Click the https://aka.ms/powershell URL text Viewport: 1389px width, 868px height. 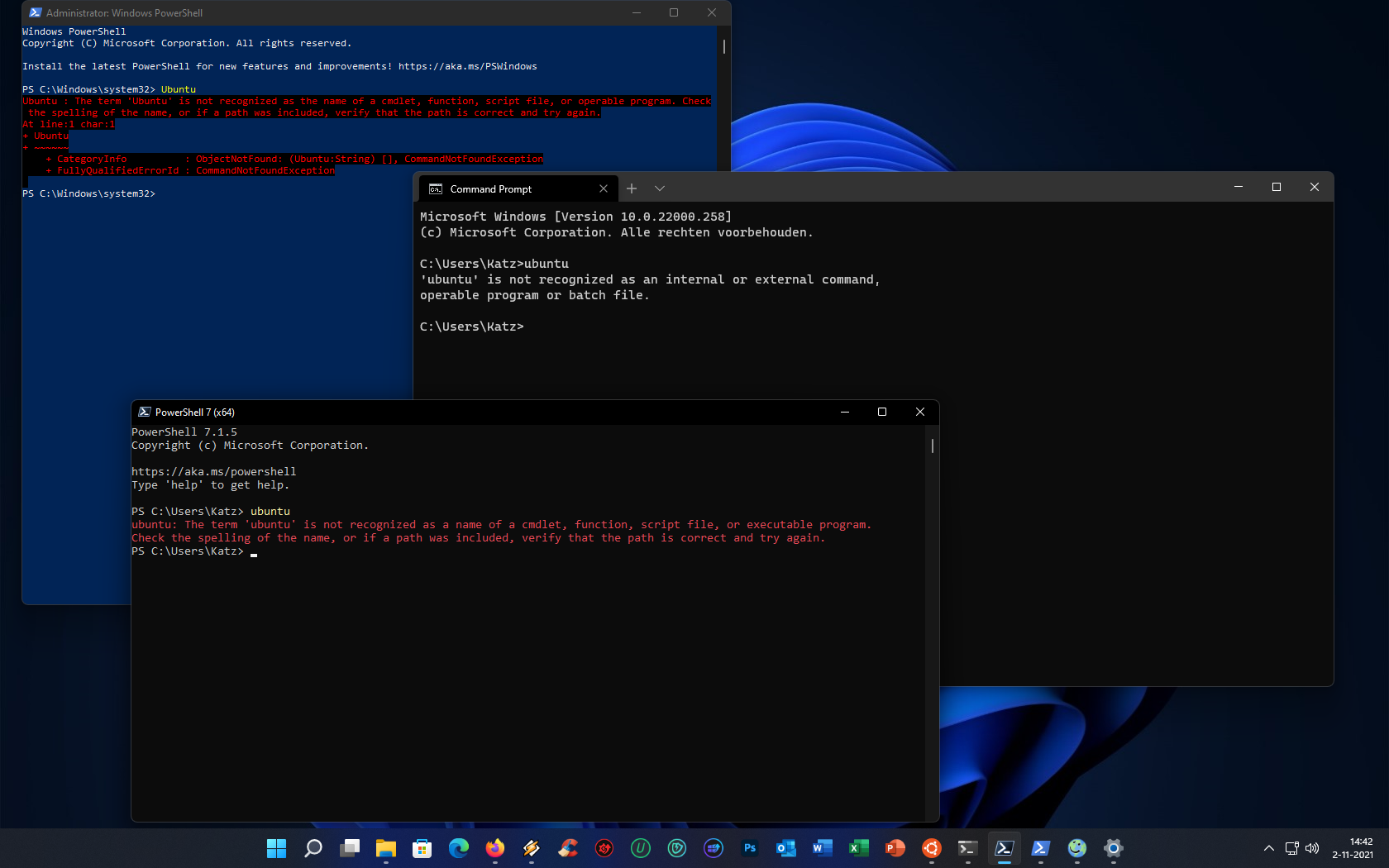point(213,472)
